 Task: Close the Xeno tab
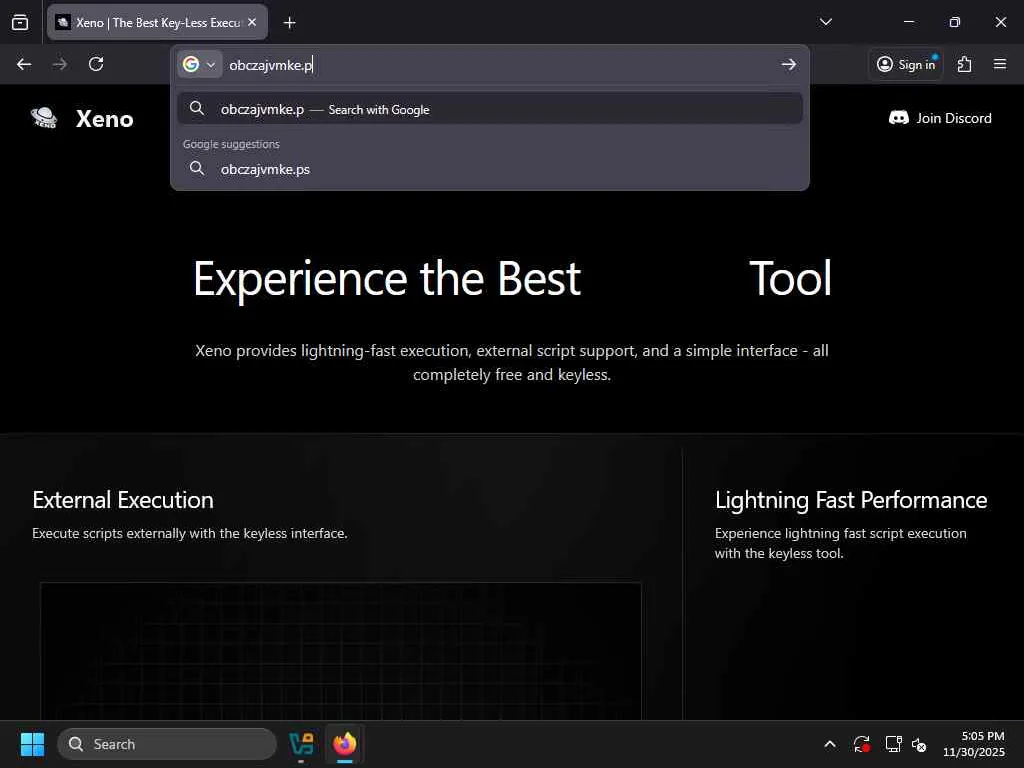pos(252,22)
